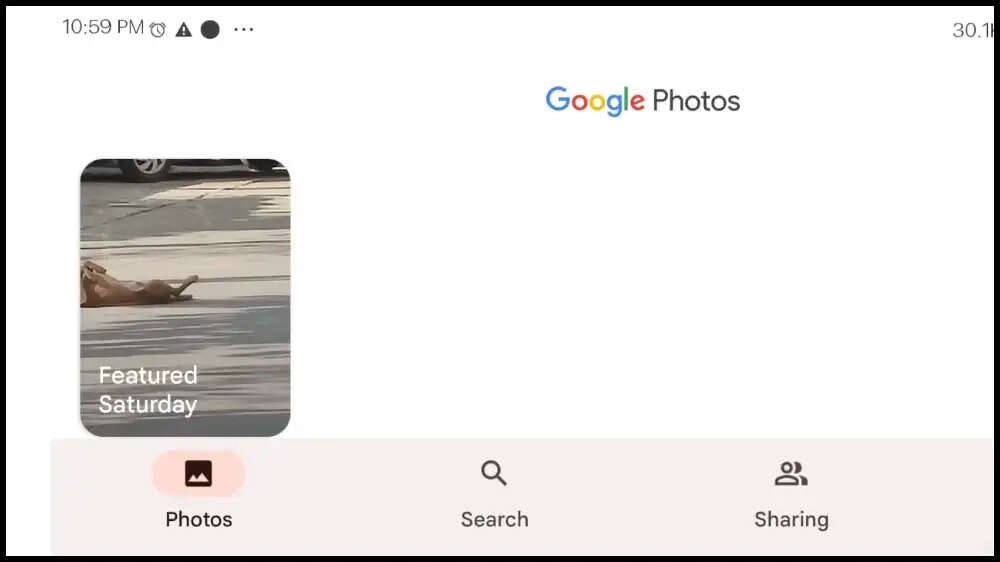Click the Google Photos logo
This screenshot has width=1000, height=562.
pyautogui.click(x=643, y=101)
